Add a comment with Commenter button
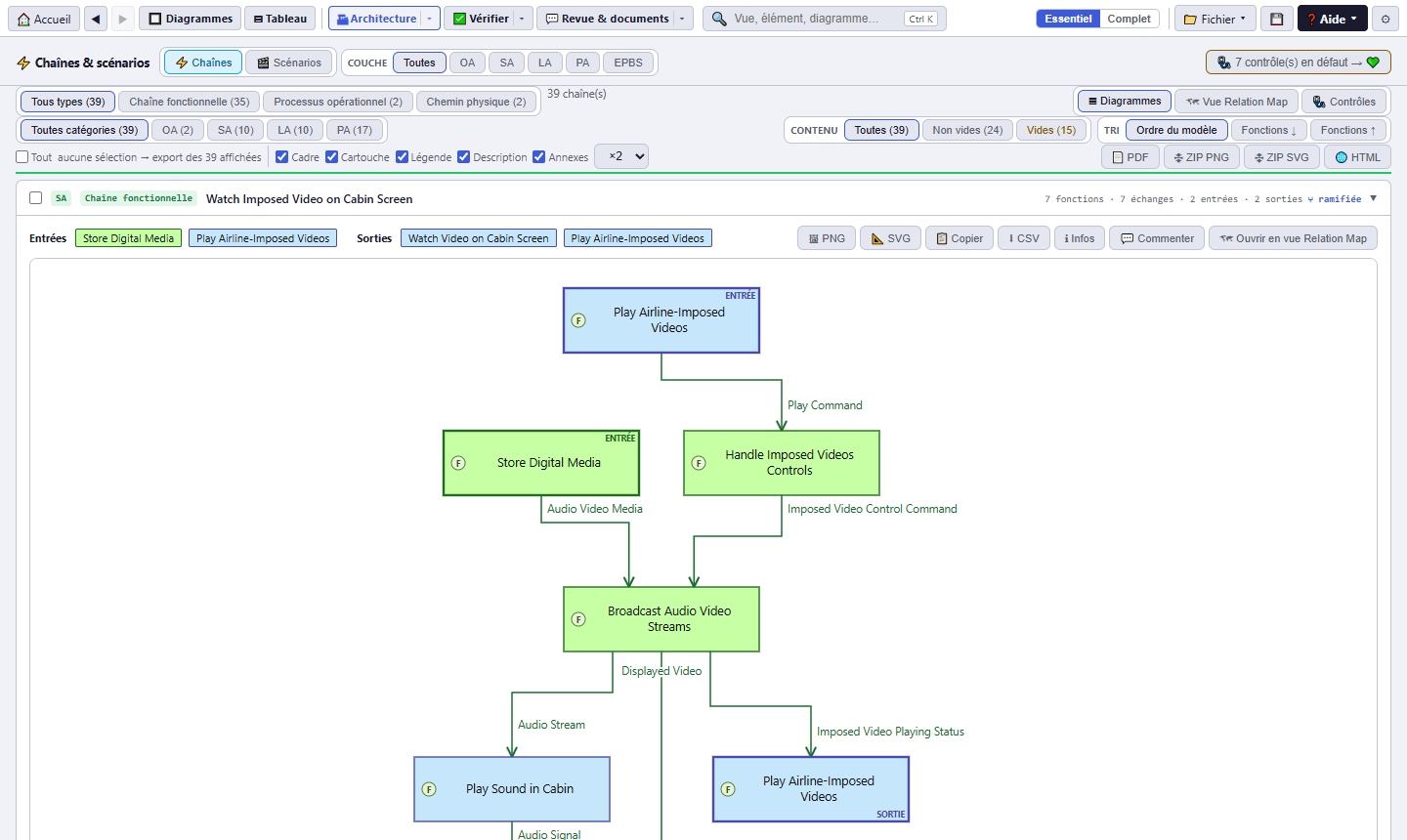Screen dimensions: 1407x840 [x=1157, y=238]
